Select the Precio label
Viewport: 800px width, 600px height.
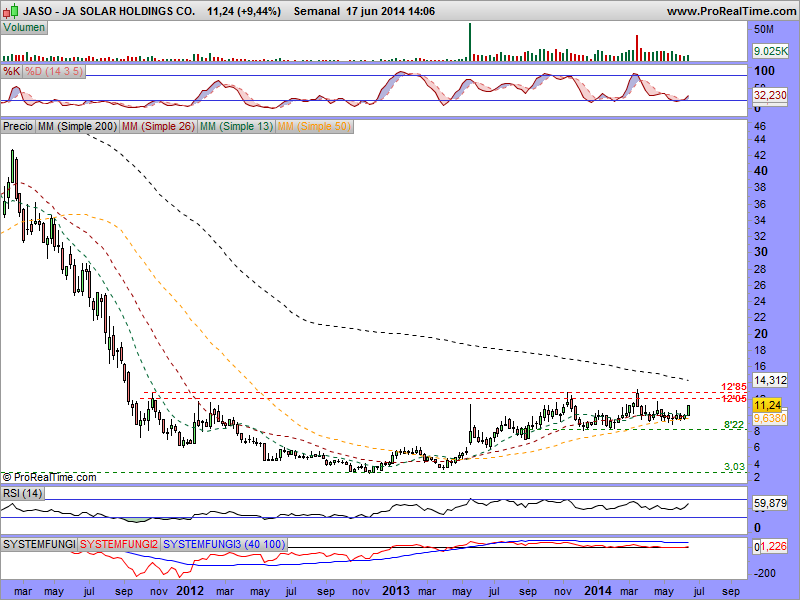coord(18,126)
